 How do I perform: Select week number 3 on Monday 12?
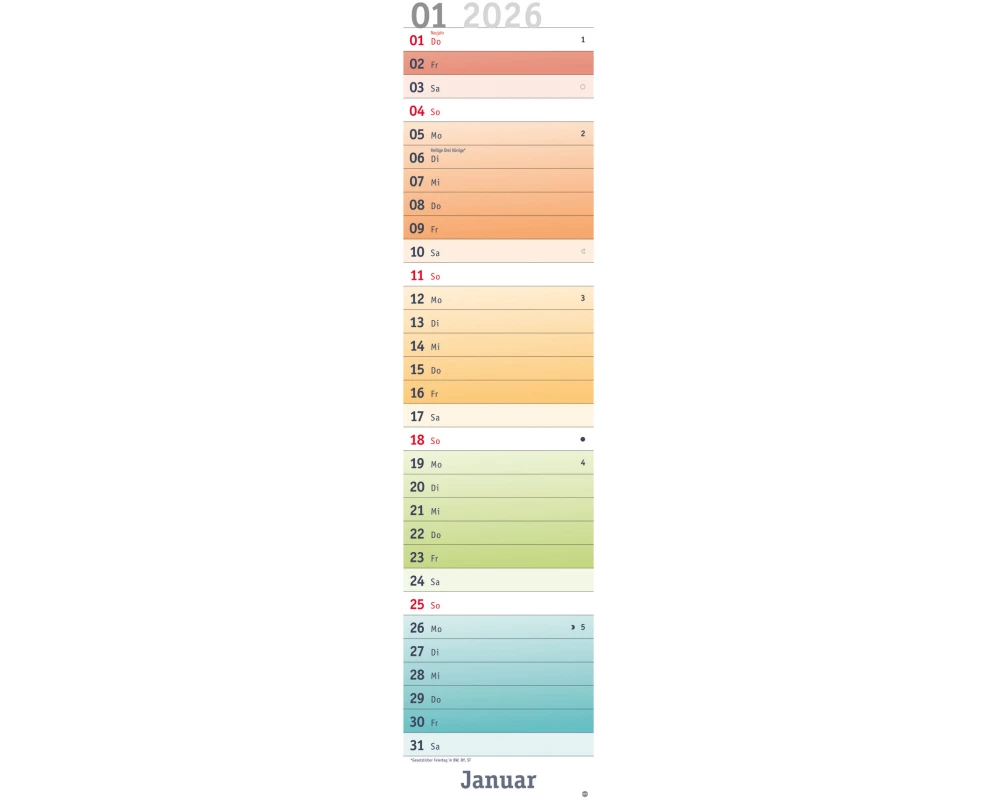tap(583, 298)
